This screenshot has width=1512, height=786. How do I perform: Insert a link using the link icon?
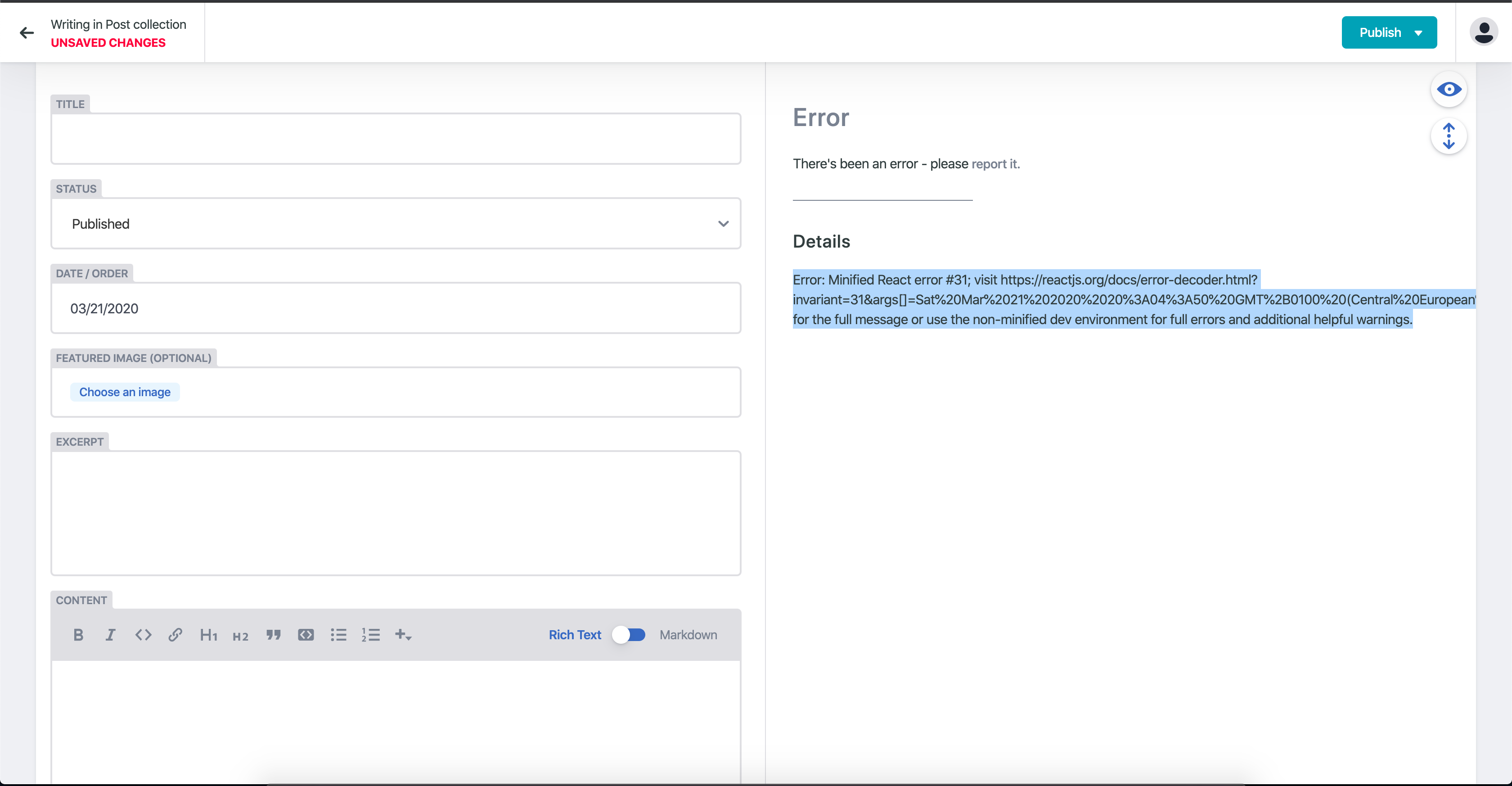(175, 635)
